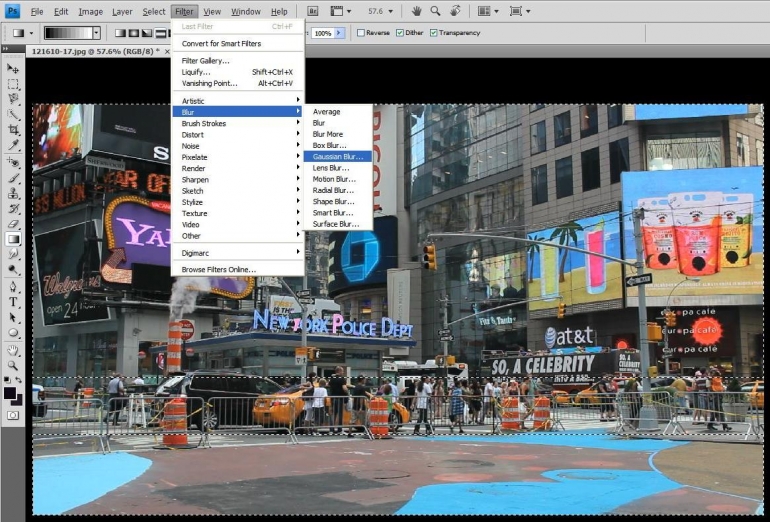Viewport: 770px width, 522px height.
Task: Uncheck the Transparency checkbox
Action: 434,33
